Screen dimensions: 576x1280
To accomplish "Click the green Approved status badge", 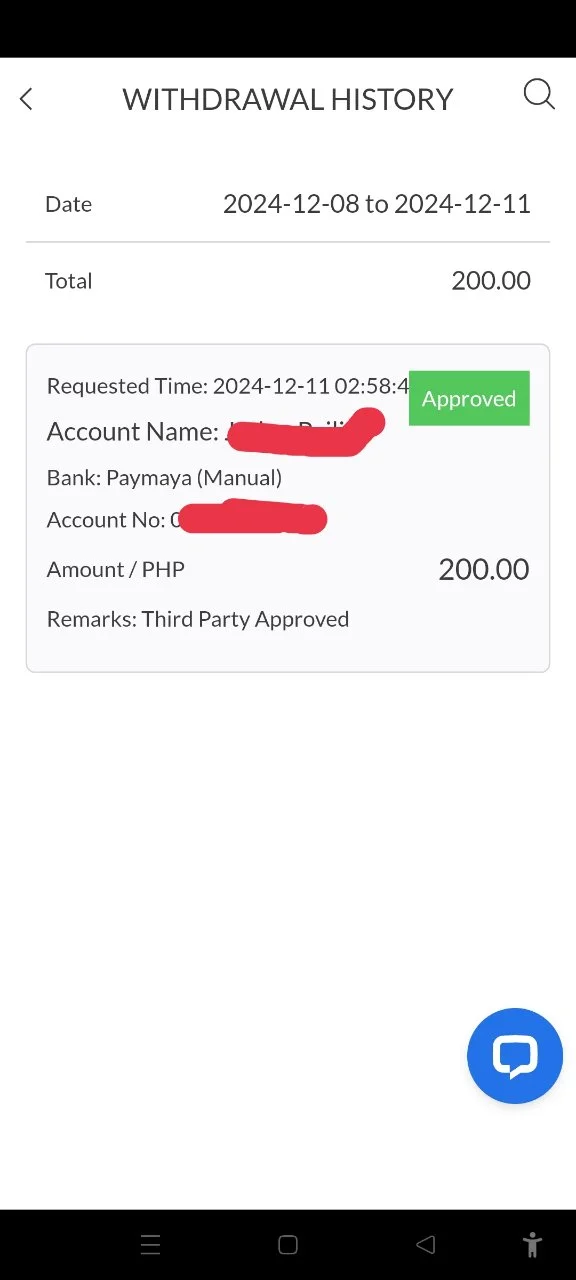I will 469,398.
